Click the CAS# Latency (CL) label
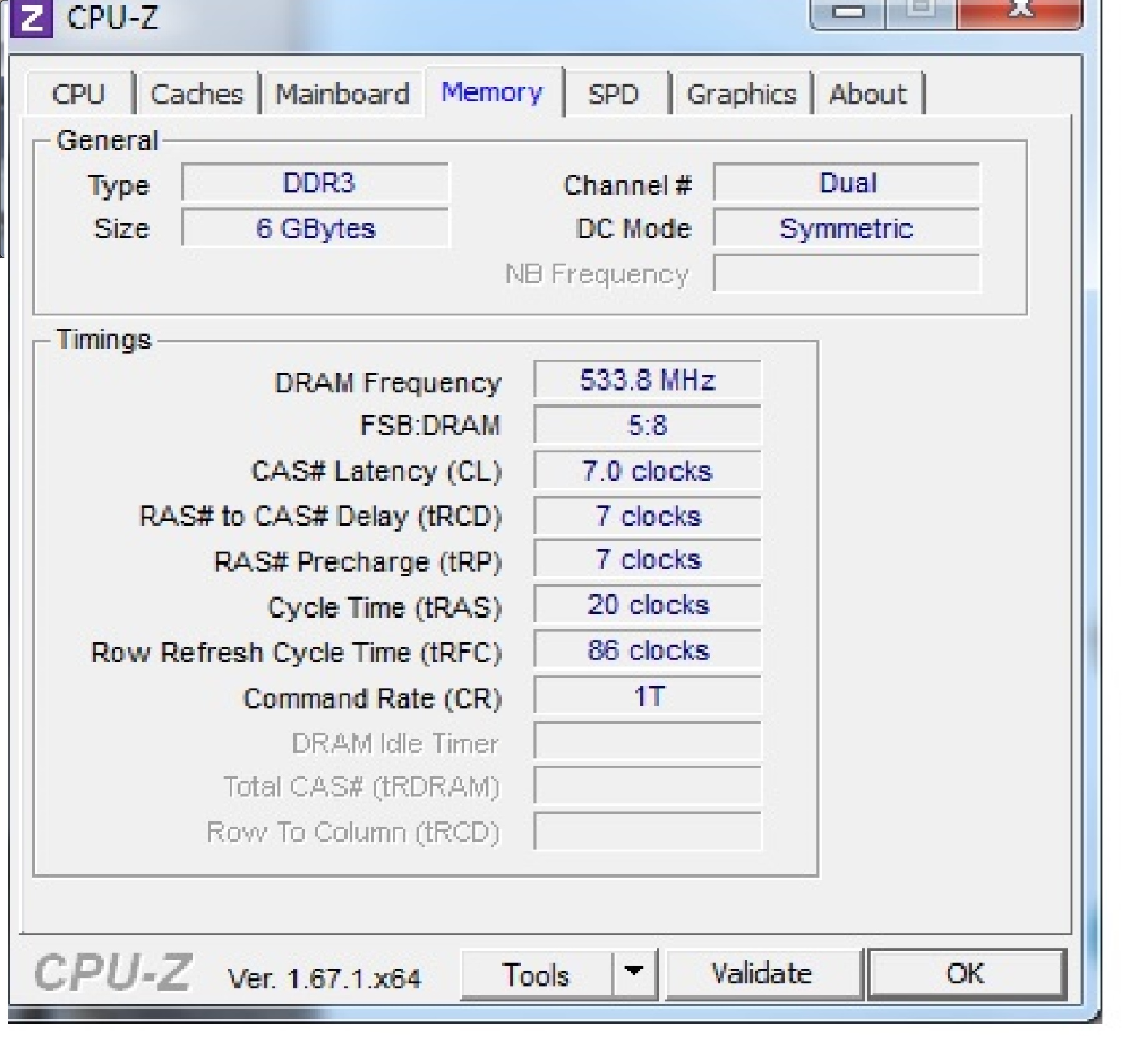The height and width of the screenshot is (1057, 1148). tap(377, 472)
